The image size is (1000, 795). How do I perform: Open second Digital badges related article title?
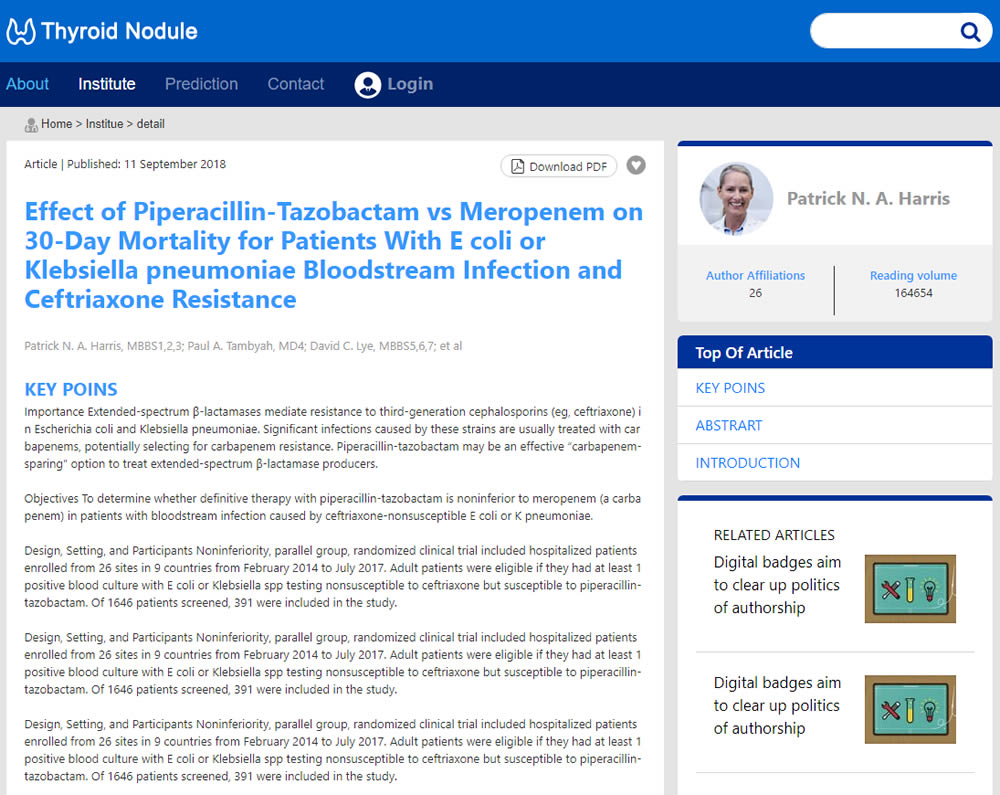click(777, 706)
